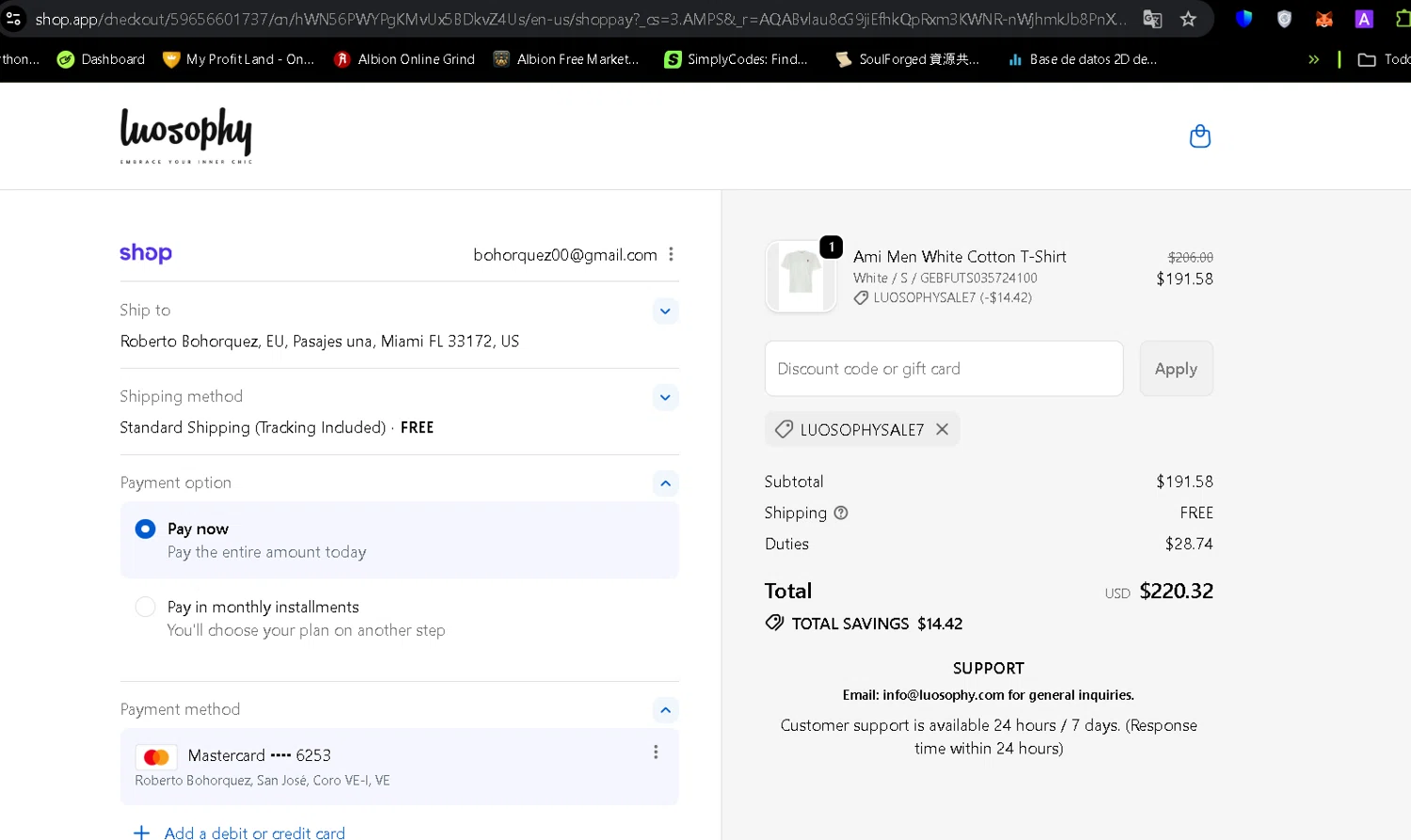This screenshot has width=1411, height=840.
Task: Remove the LUOSOPHYSALE7 discount code
Action: [942, 429]
